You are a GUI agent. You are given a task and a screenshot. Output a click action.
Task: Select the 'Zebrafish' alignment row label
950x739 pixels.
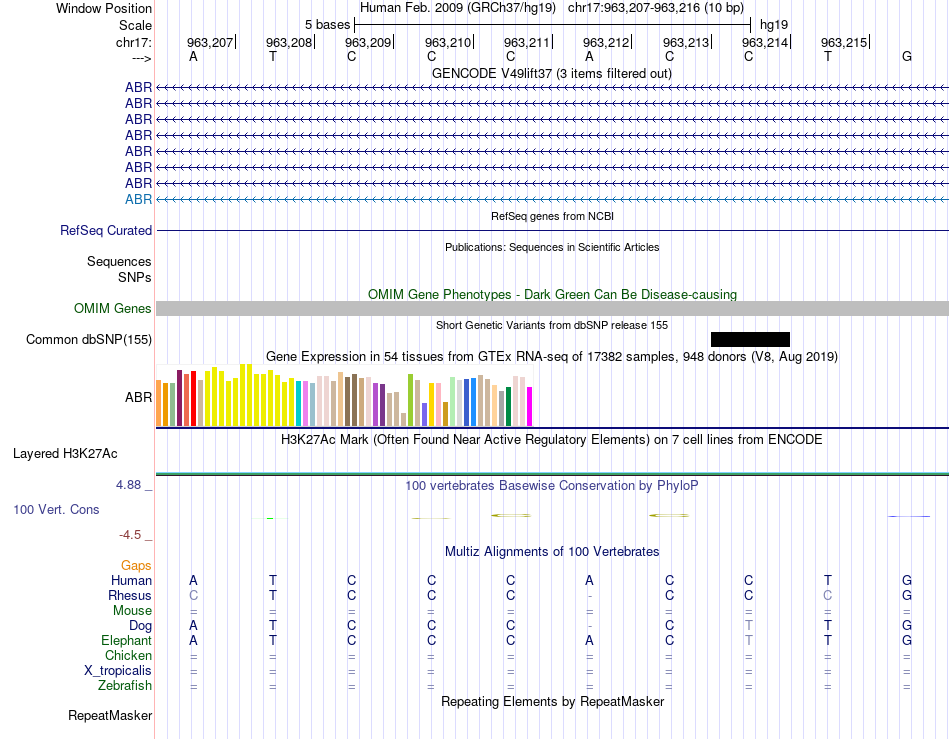[x=125, y=686]
